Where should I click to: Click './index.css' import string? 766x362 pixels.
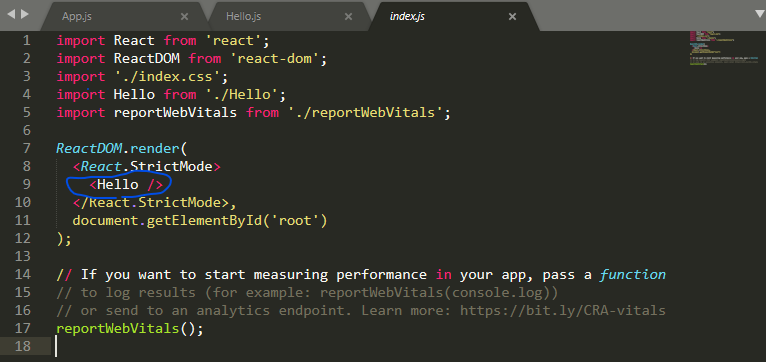(x=168, y=77)
